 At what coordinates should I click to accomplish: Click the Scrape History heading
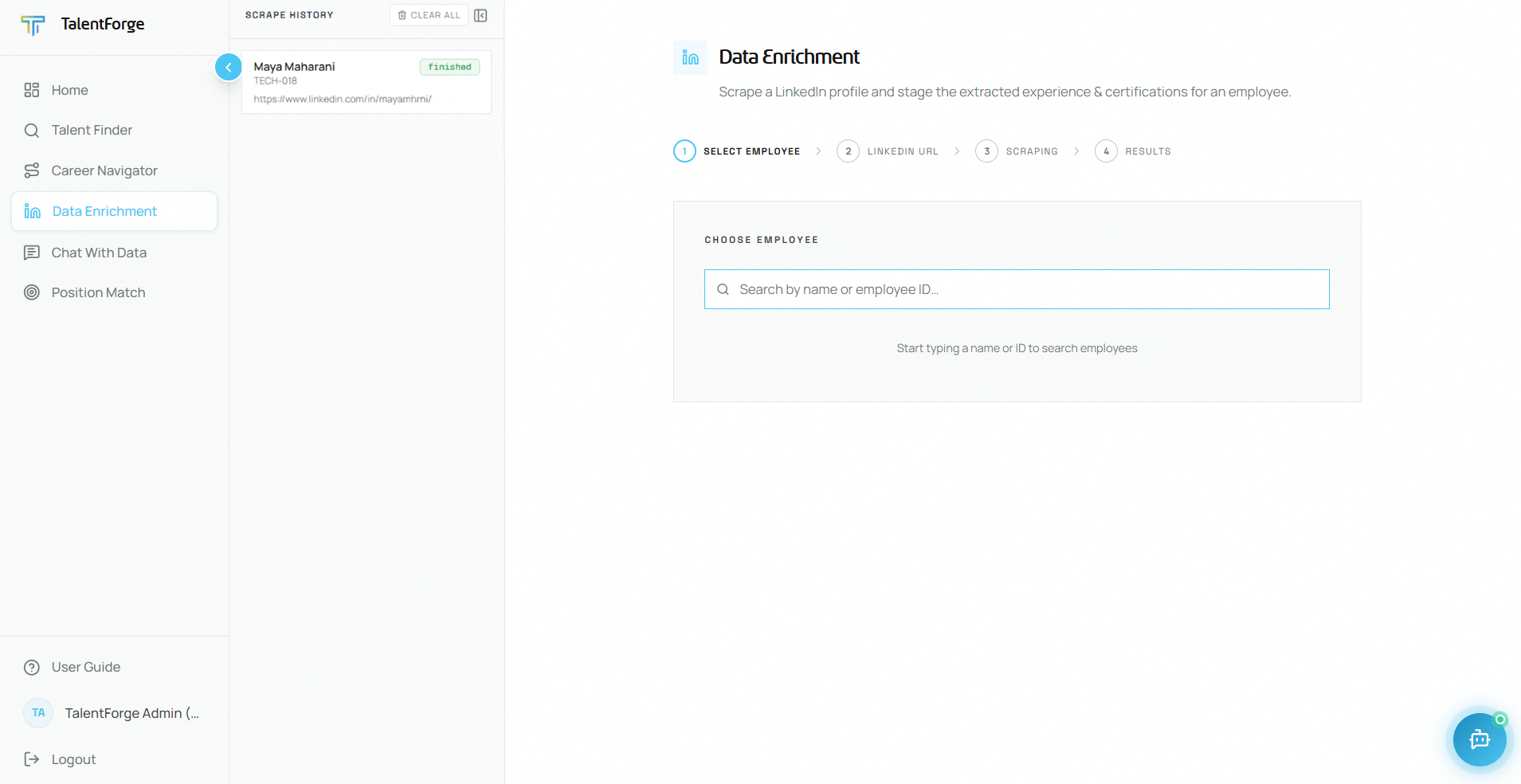point(289,15)
